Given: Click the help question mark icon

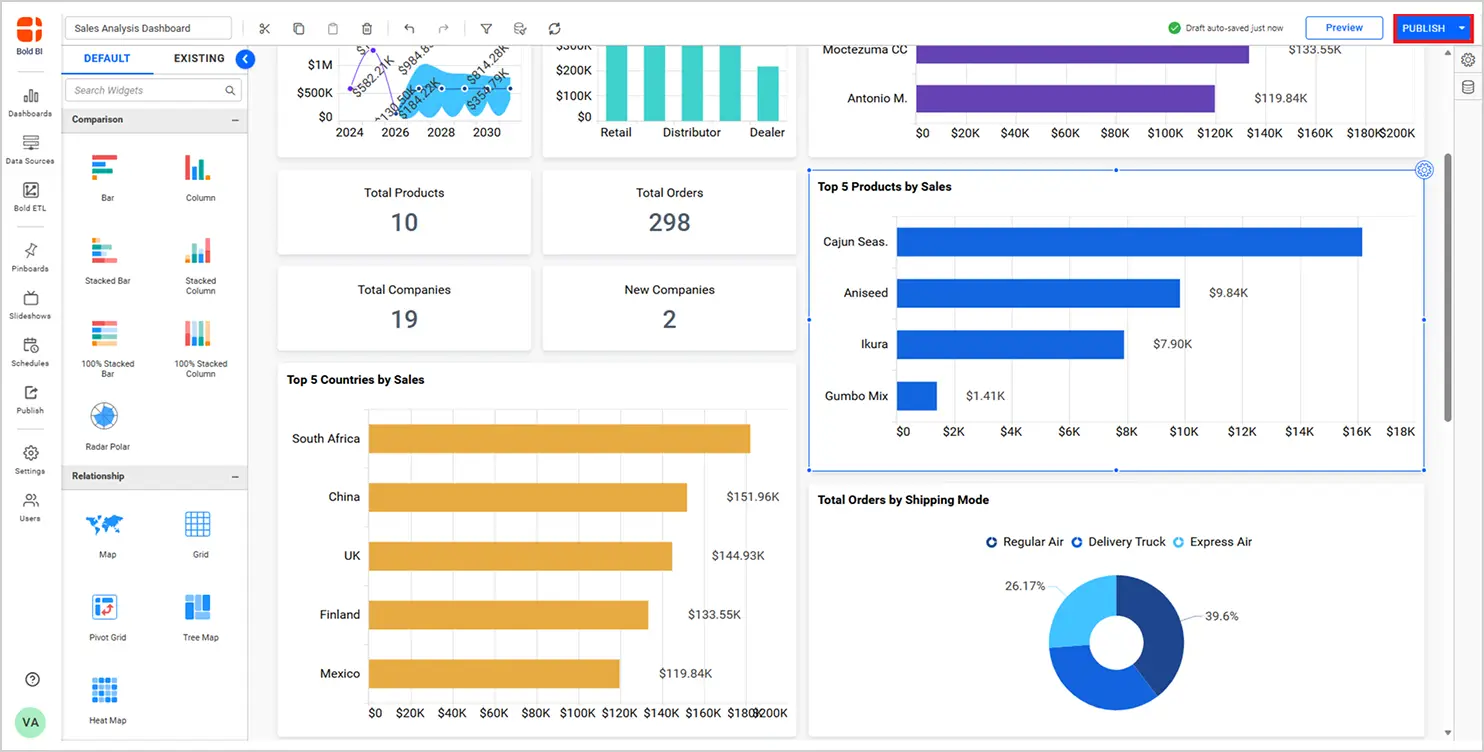Looking at the screenshot, I should pos(32,680).
